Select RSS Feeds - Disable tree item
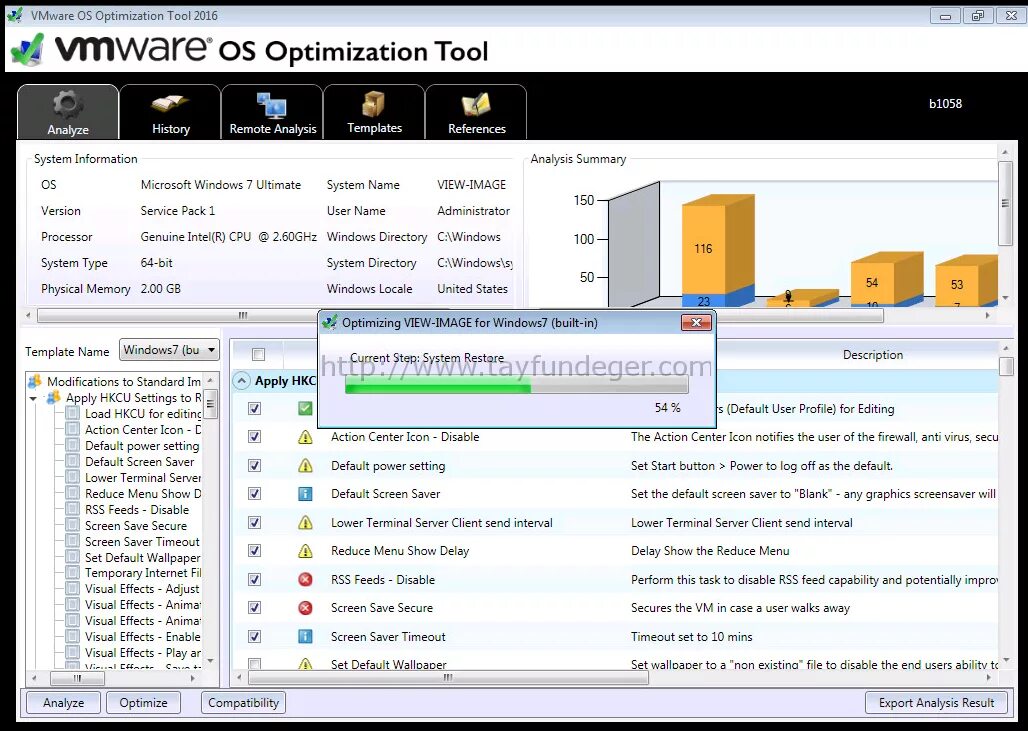The height and width of the screenshot is (731, 1028). [x=137, y=509]
